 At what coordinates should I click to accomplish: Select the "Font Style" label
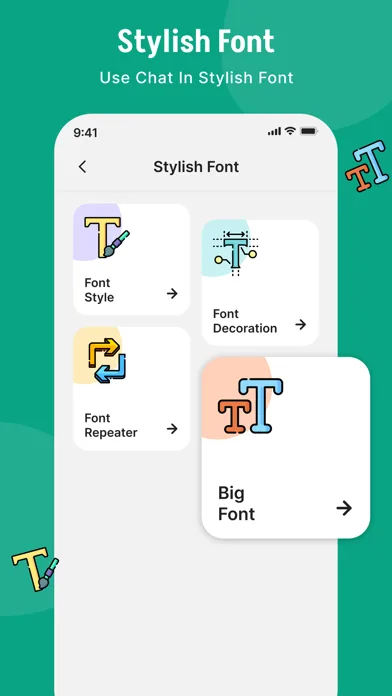(99, 290)
